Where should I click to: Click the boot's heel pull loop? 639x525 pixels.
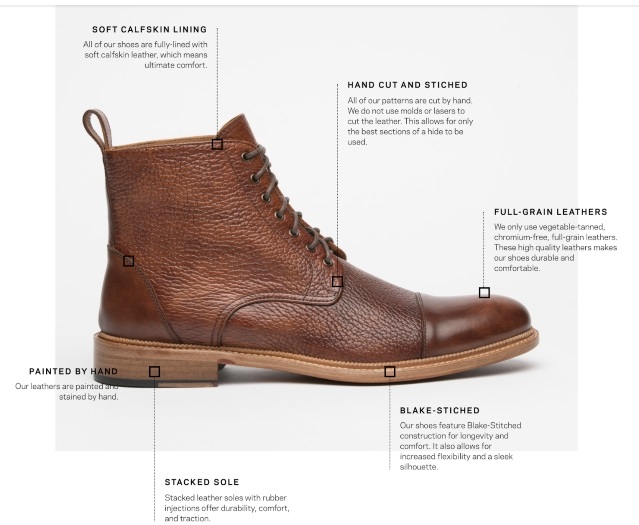pos(97,129)
